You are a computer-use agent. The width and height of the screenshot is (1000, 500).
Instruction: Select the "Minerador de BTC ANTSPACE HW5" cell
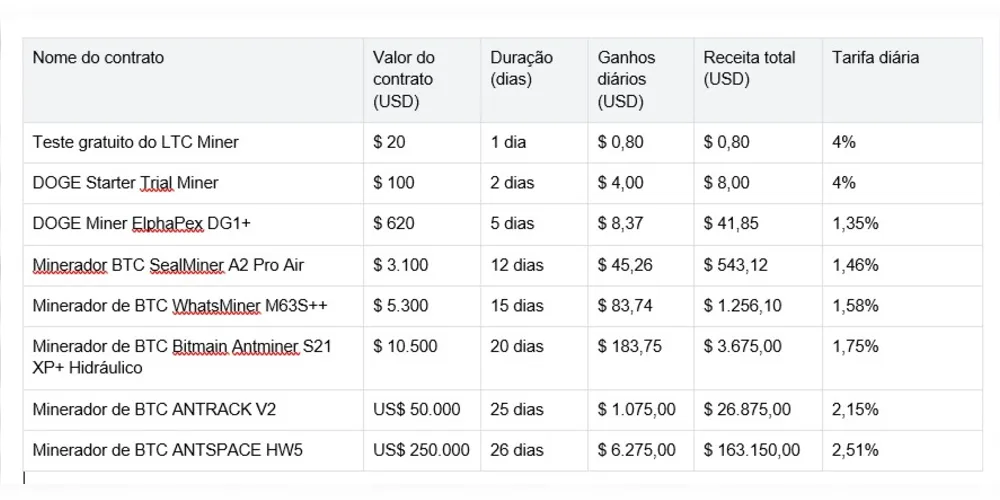(167, 451)
